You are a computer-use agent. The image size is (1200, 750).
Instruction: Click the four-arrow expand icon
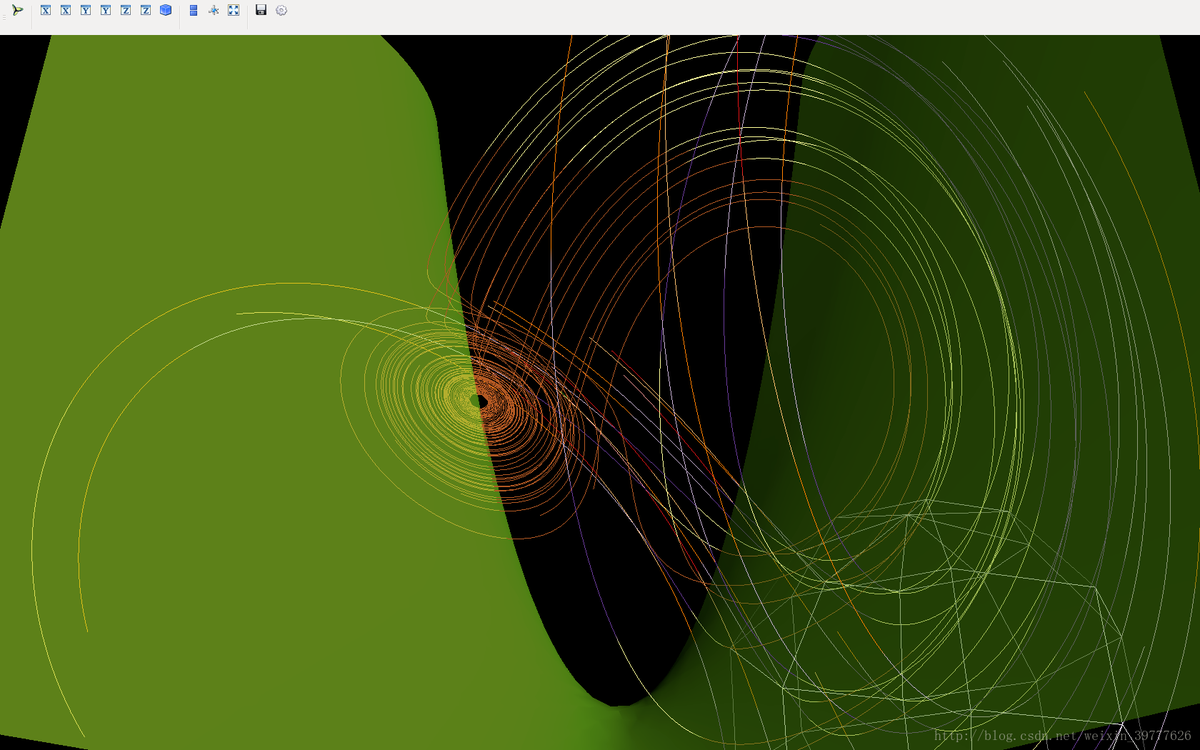point(233,10)
